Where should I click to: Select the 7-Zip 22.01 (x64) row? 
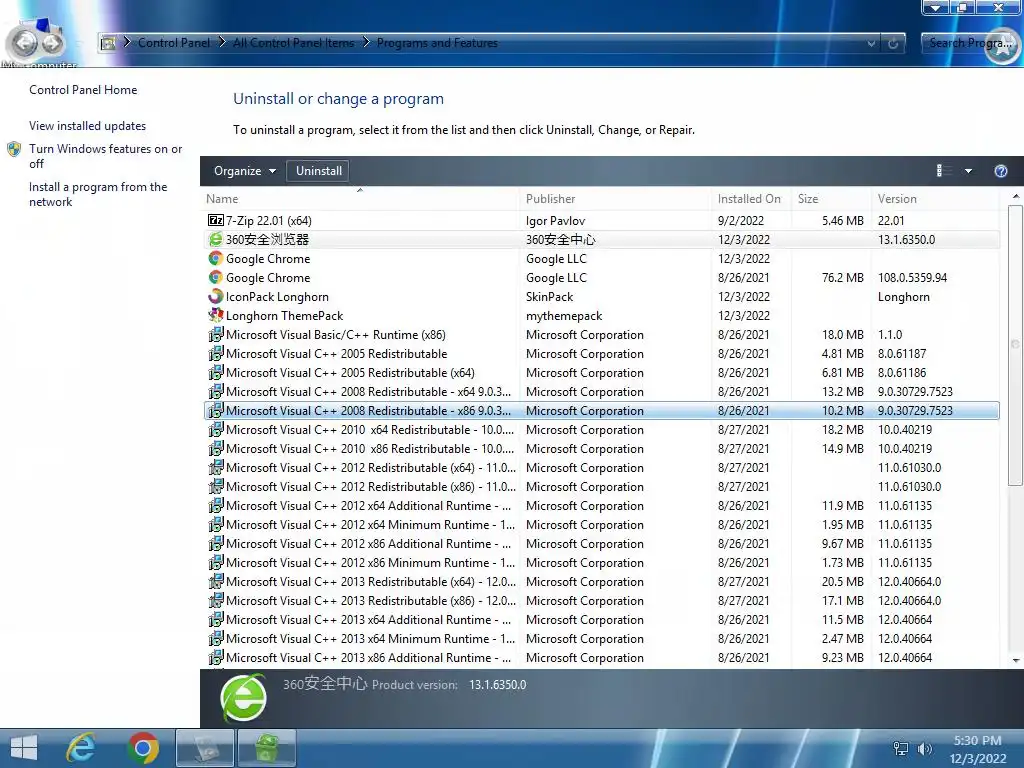[601, 221]
